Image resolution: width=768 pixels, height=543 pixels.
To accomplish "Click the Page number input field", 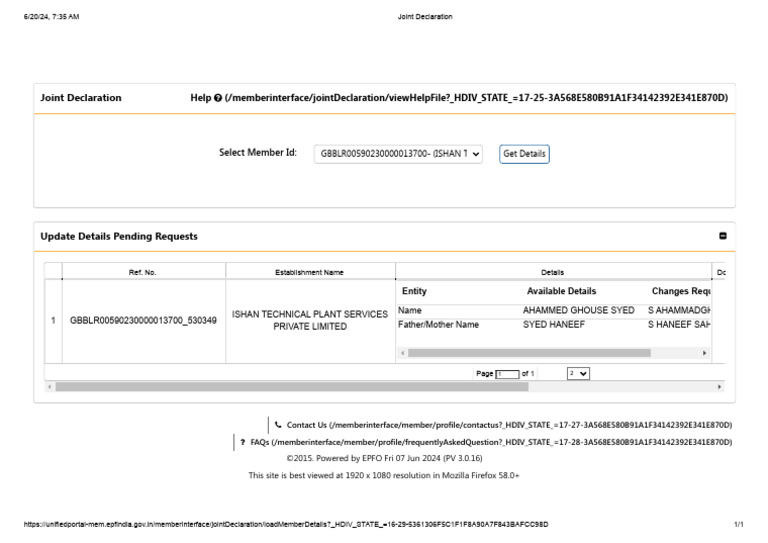I will [507, 374].
